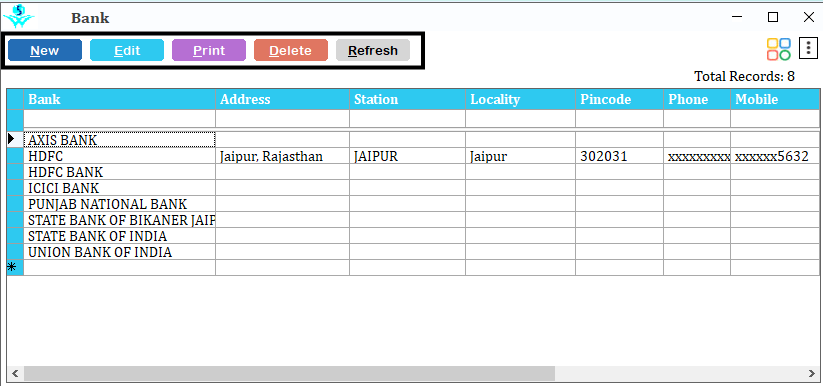Click the application logo icon in title bar

pos(18,16)
